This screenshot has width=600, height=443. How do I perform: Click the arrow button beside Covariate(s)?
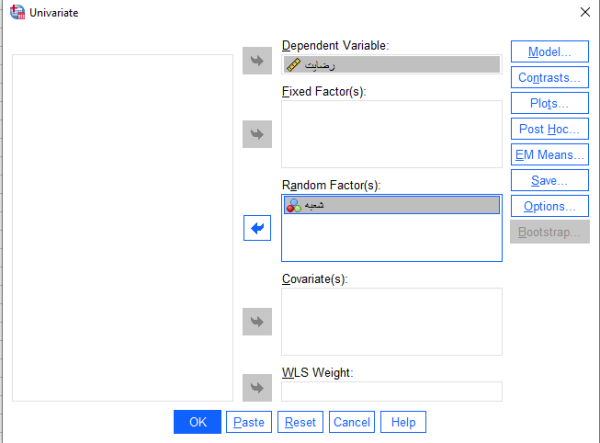pos(257,321)
